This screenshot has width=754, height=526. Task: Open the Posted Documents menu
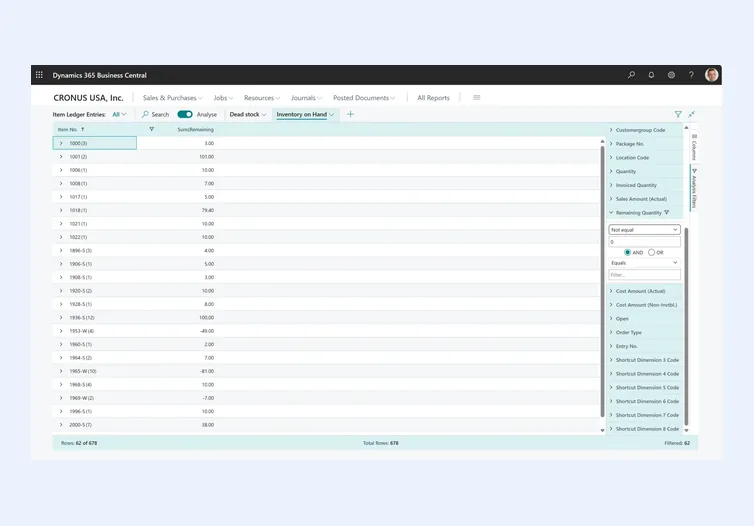[364, 98]
